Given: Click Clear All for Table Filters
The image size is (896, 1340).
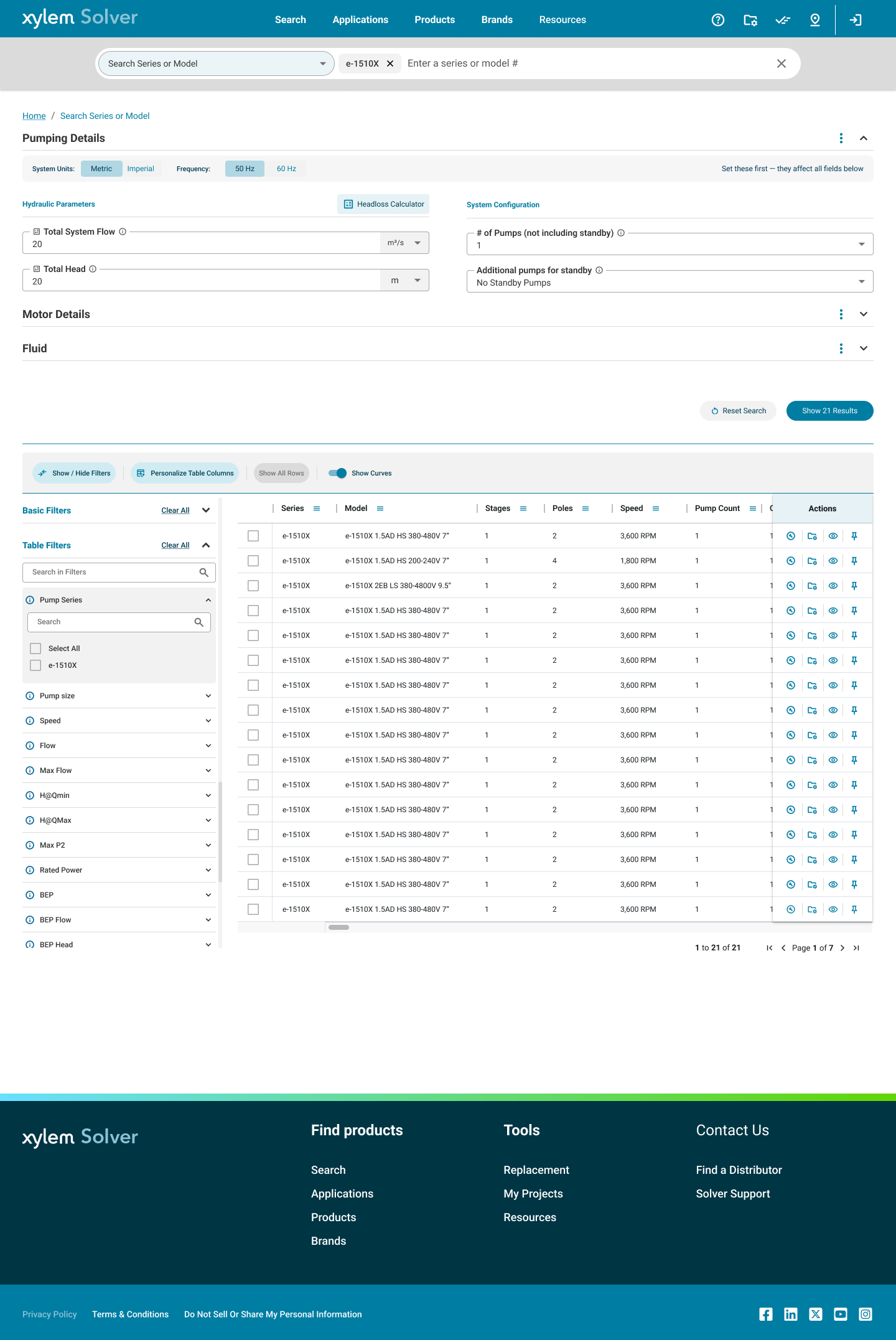Looking at the screenshot, I should [175, 545].
